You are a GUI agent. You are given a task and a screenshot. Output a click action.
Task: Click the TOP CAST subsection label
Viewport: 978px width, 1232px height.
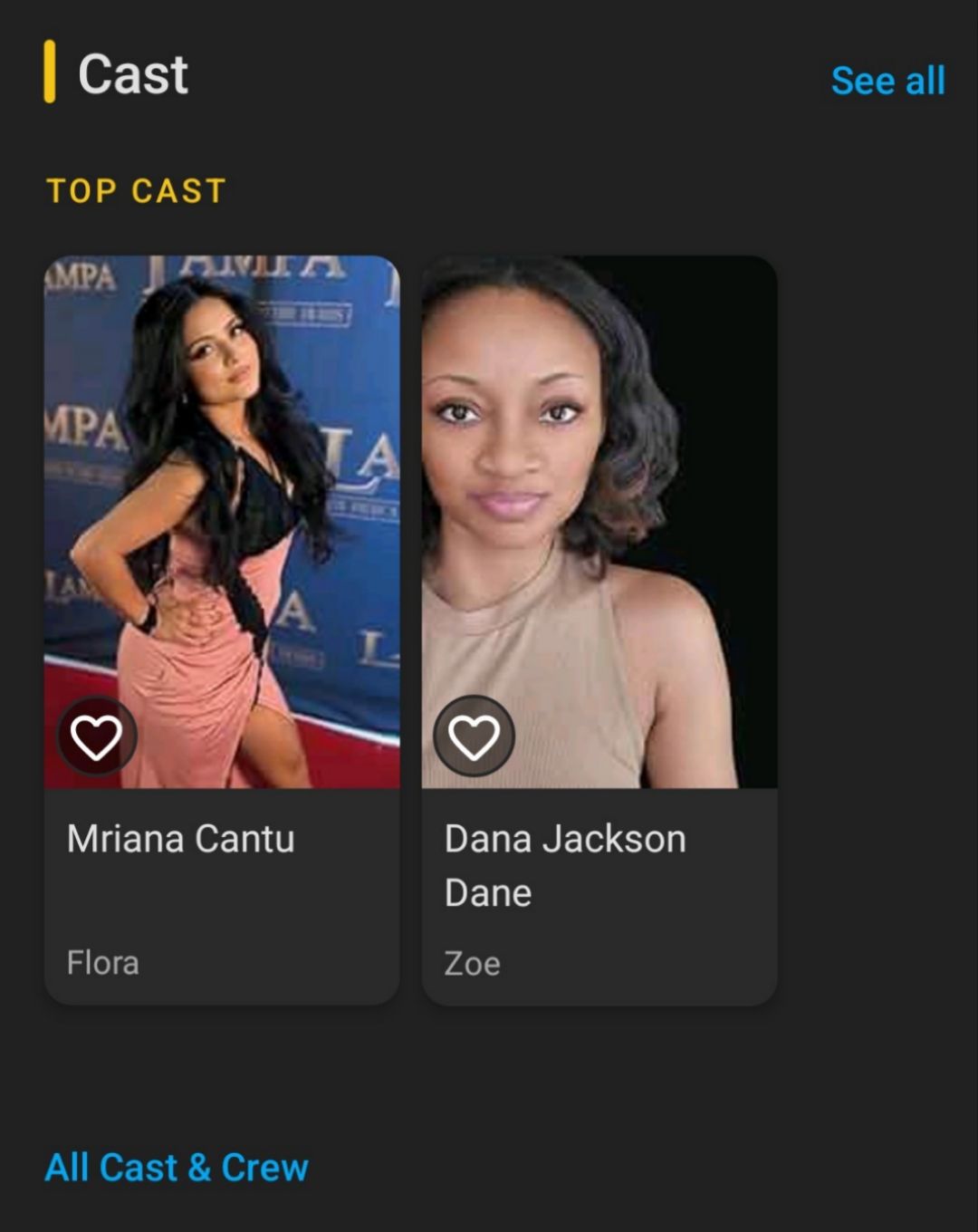[x=136, y=191]
